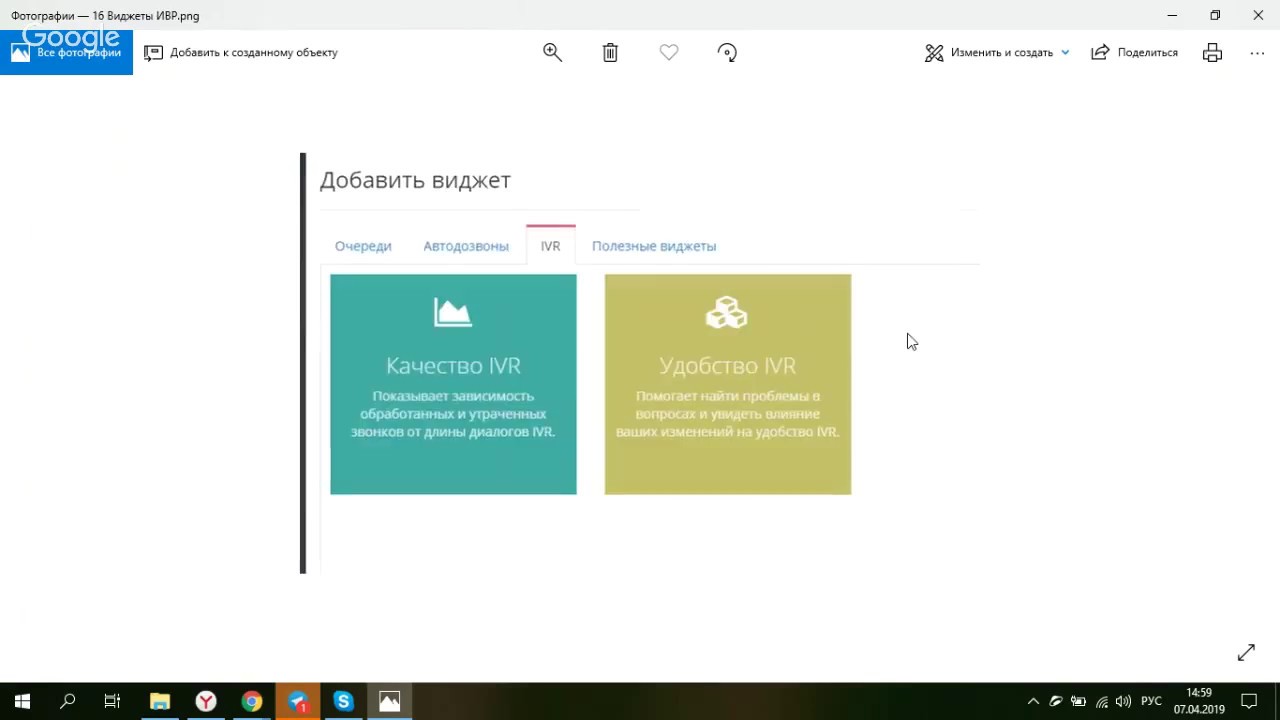Rotate the photo
The image size is (1280, 720).
tap(728, 53)
